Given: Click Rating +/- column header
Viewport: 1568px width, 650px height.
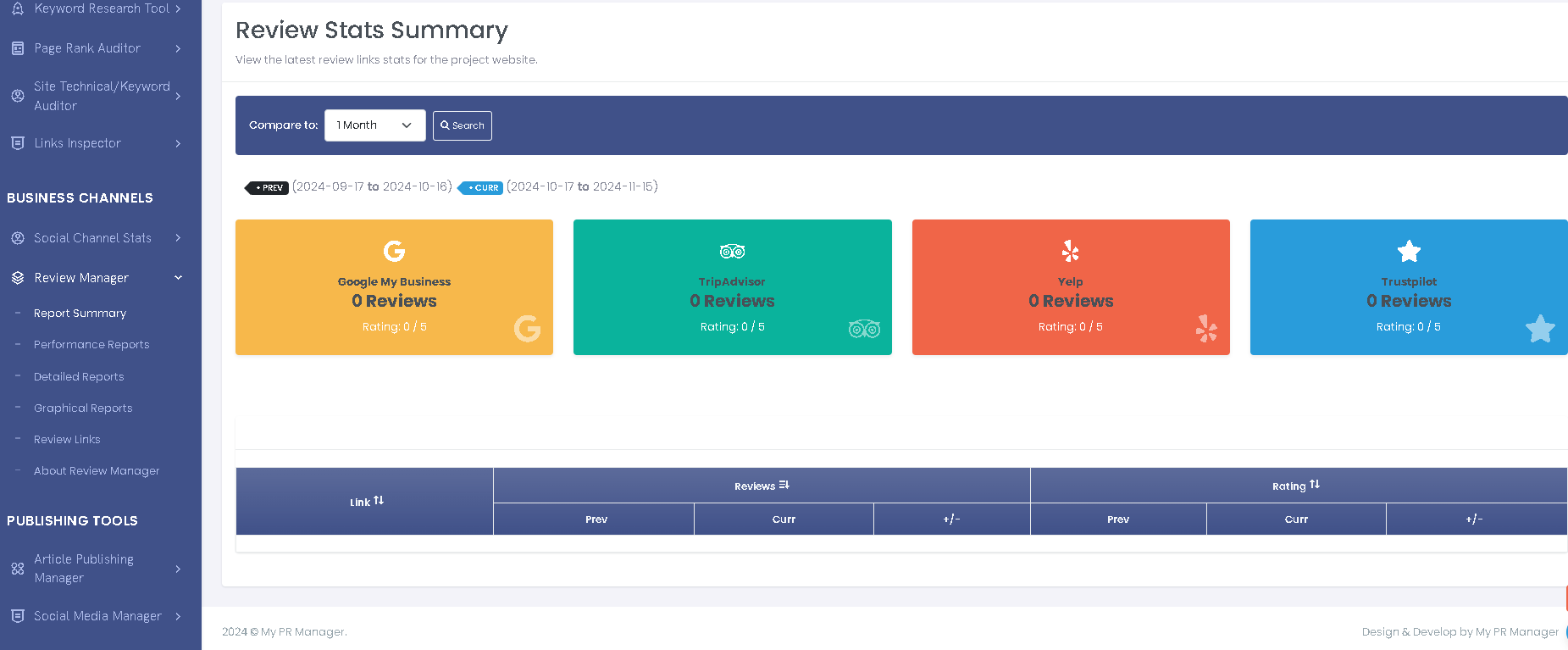Looking at the screenshot, I should tap(1476, 519).
